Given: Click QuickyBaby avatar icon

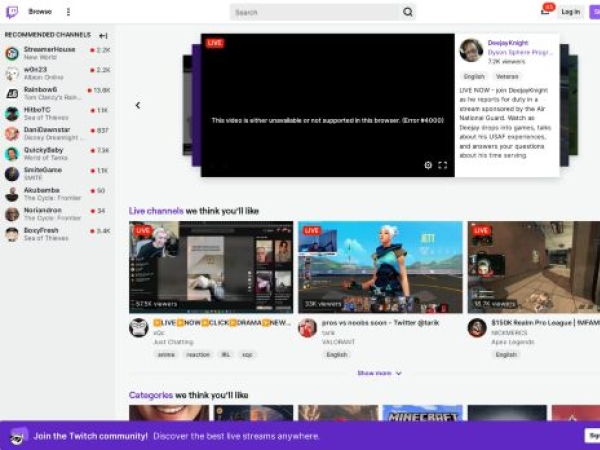Looking at the screenshot, I should pyautogui.click(x=12, y=154).
